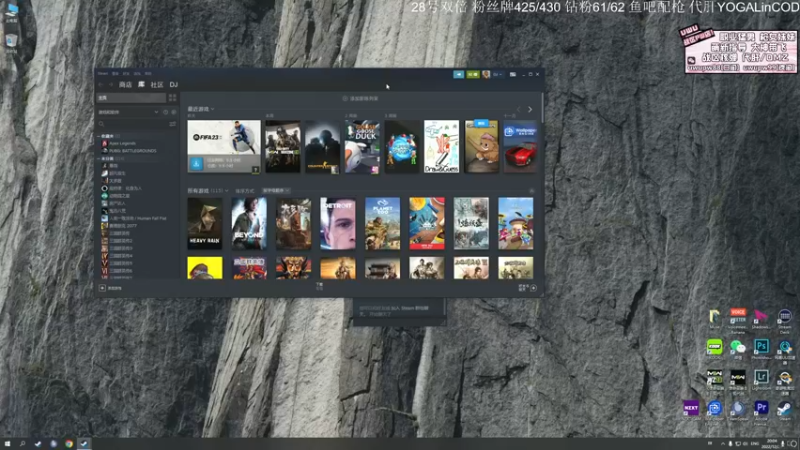This screenshot has width=800, height=450.
Task: Open the Steam Store tab (商店)
Action: tap(125, 85)
